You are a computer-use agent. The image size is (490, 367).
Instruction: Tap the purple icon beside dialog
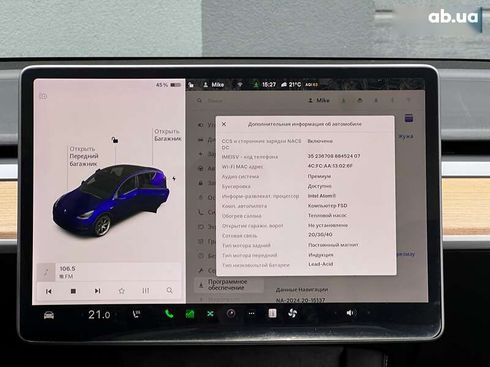tap(409, 118)
